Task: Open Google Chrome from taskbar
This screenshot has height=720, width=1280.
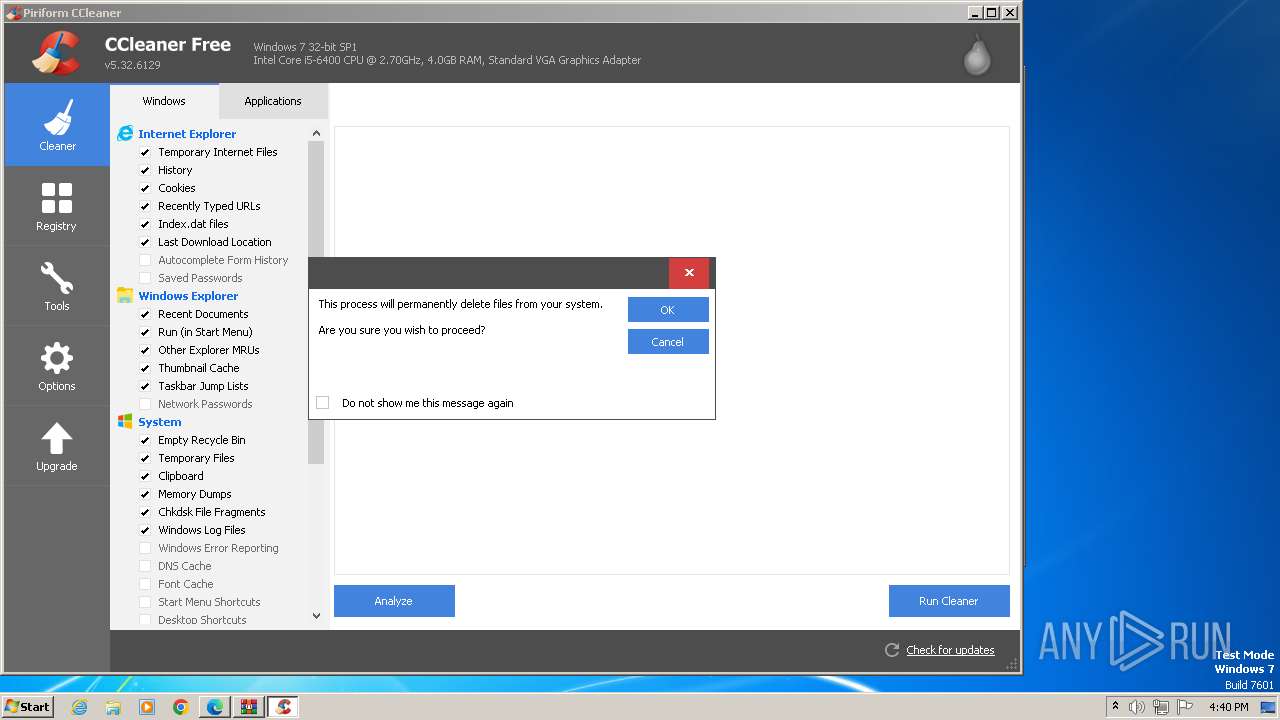Action: [181, 707]
